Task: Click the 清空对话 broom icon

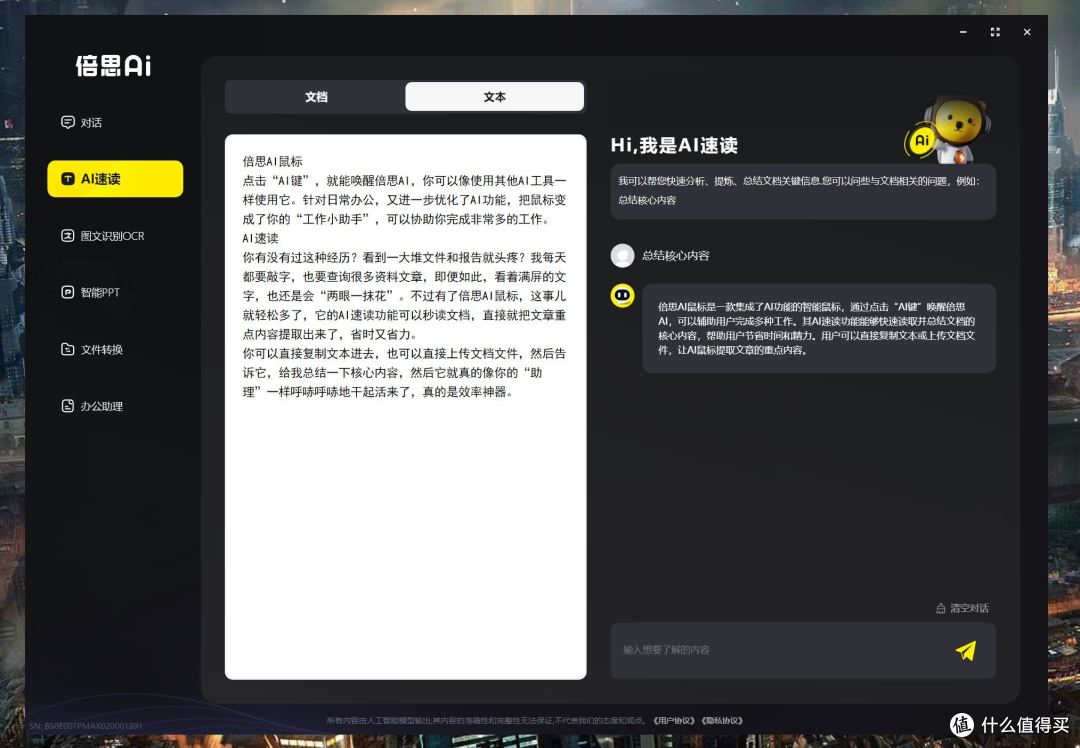Action: 940,608
